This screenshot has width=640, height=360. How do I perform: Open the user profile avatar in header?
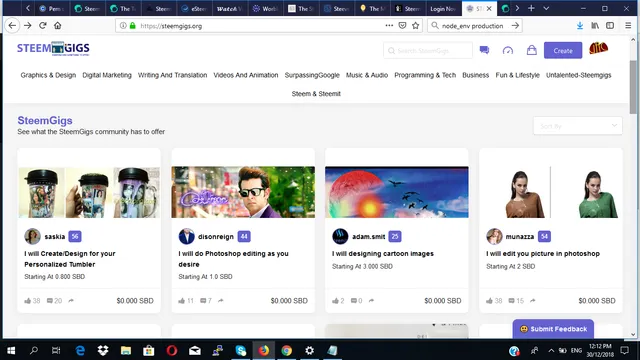(x=598, y=49)
